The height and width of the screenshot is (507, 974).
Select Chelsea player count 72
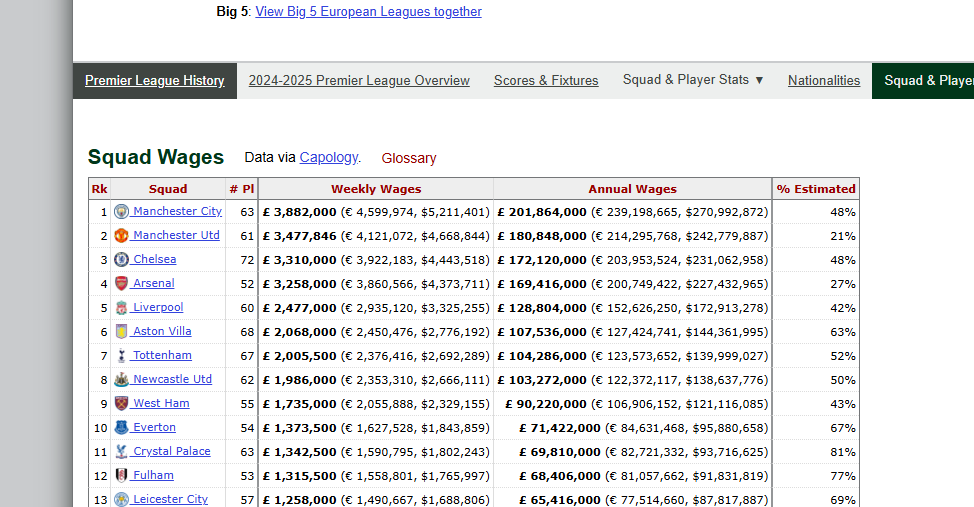(247, 260)
